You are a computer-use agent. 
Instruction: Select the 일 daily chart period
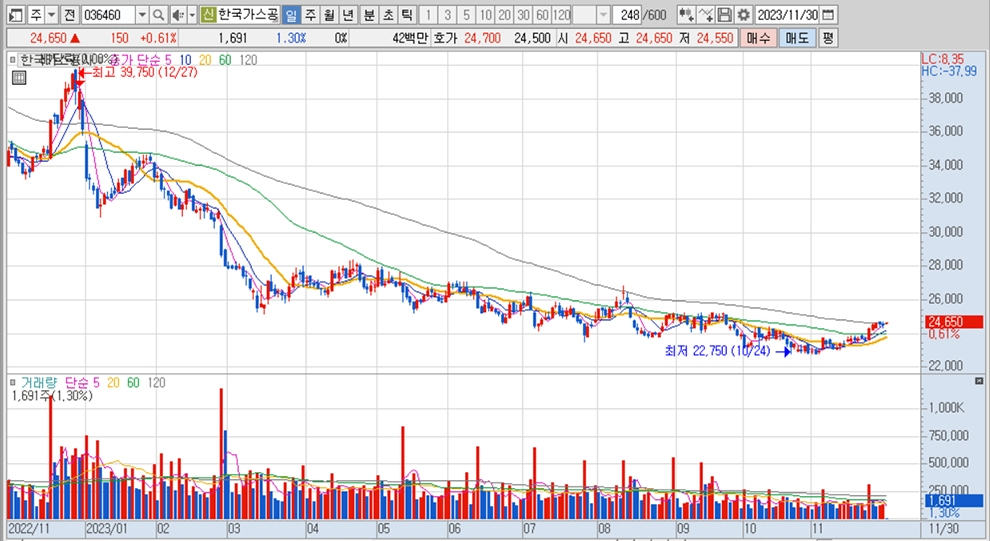[x=290, y=15]
